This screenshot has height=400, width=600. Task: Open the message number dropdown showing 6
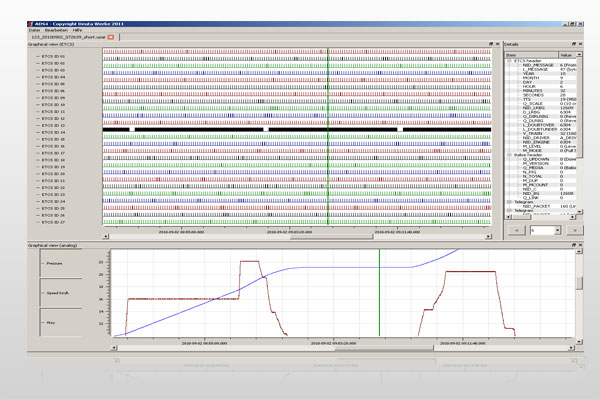click(x=557, y=230)
